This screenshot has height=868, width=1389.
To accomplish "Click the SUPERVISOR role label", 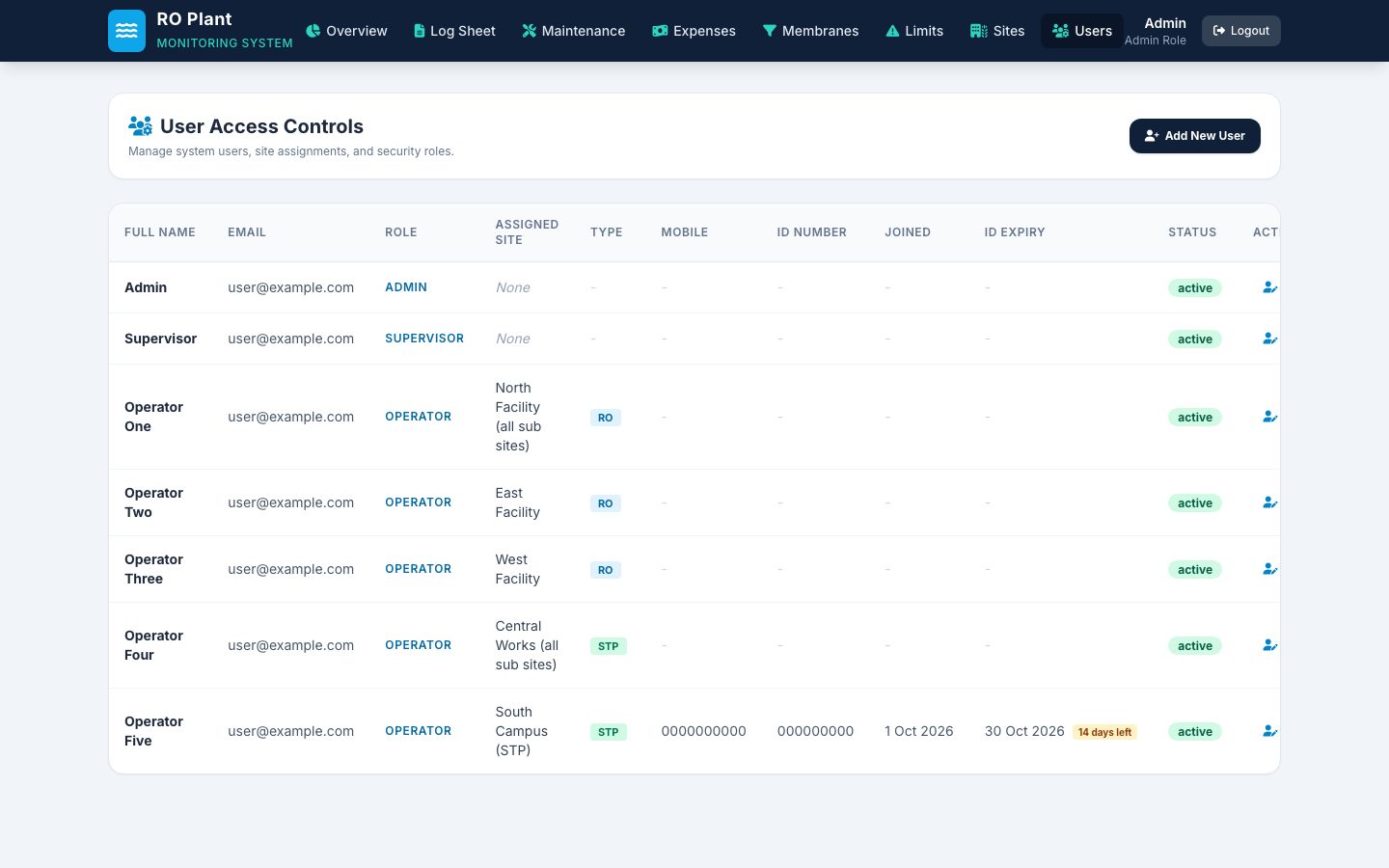I will pyautogui.click(x=424, y=339).
